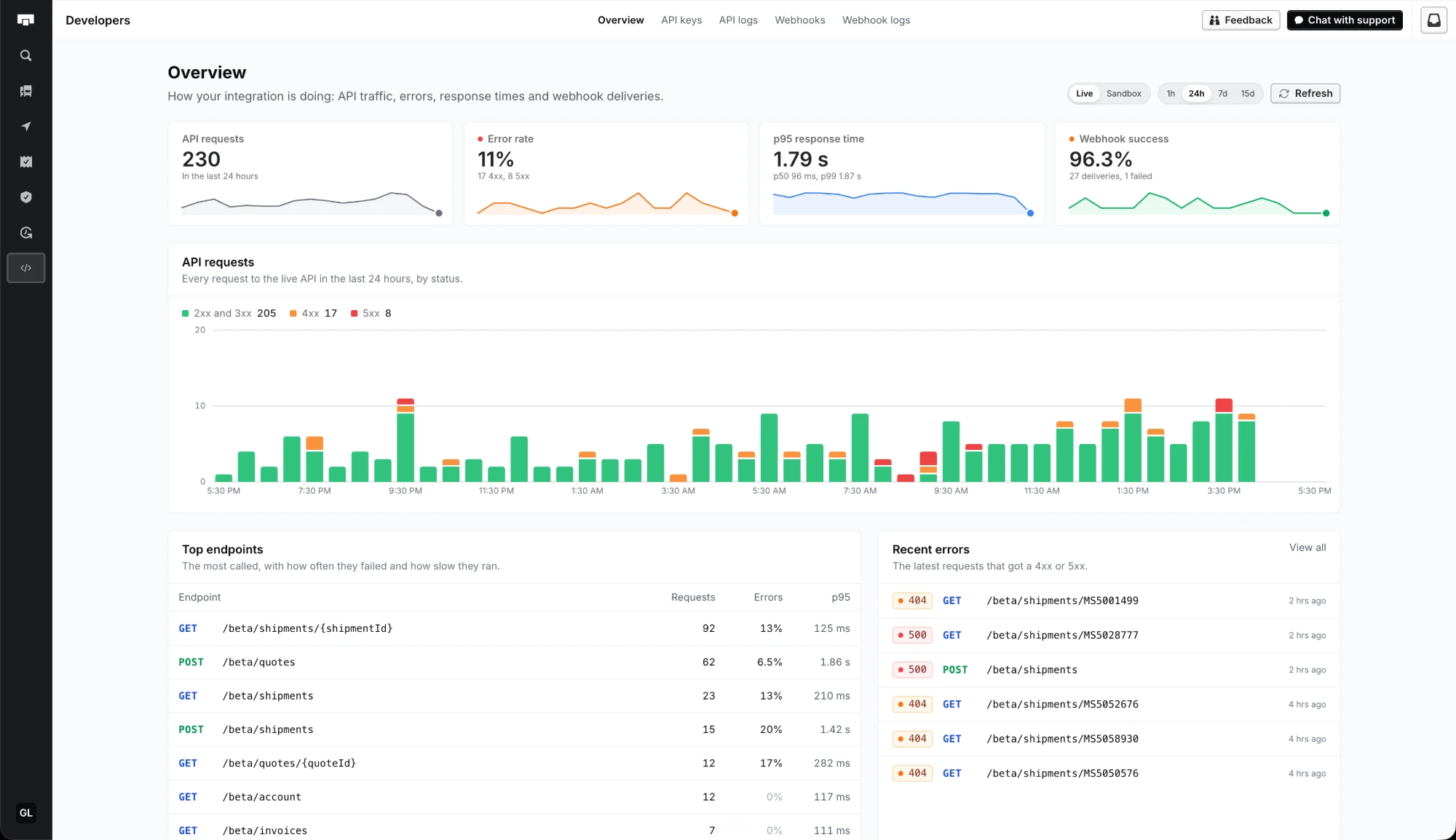The height and width of the screenshot is (840, 1456).
Task: Select the POST /beta/quotes endpoint row
Action: tap(514, 662)
